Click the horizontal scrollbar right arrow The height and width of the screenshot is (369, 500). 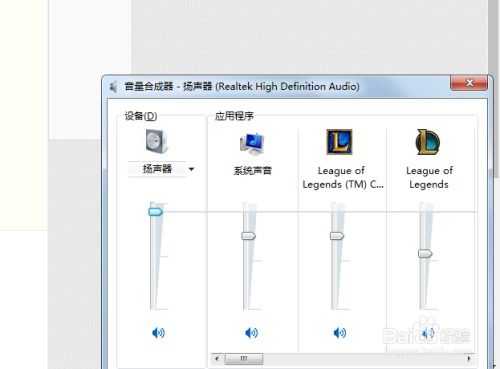(469, 359)
